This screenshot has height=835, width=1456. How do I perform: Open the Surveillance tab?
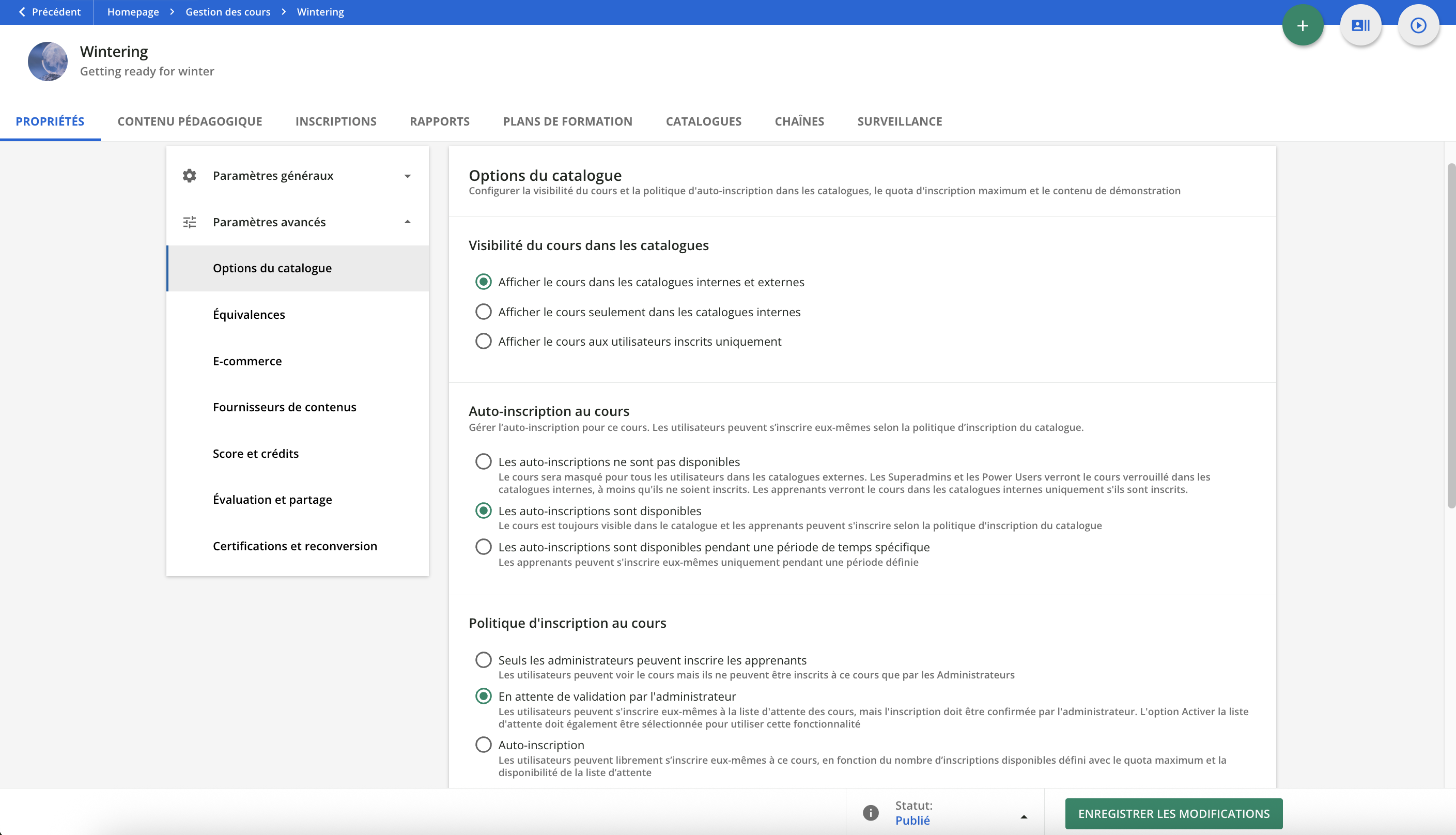click(x=899, y=121)
